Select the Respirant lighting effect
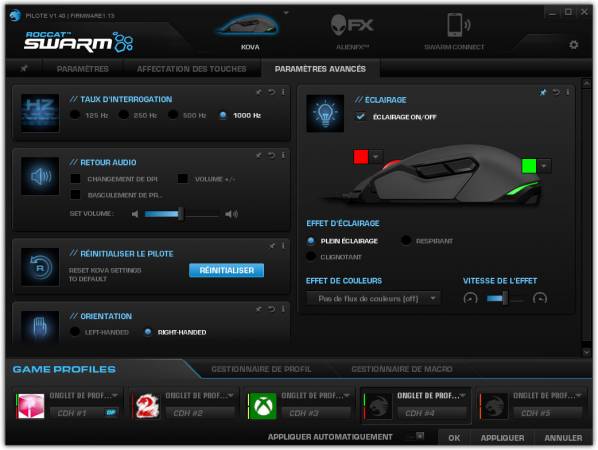Image resolution: width=598 pixels, height=450 pixels. tap(406, 241)
